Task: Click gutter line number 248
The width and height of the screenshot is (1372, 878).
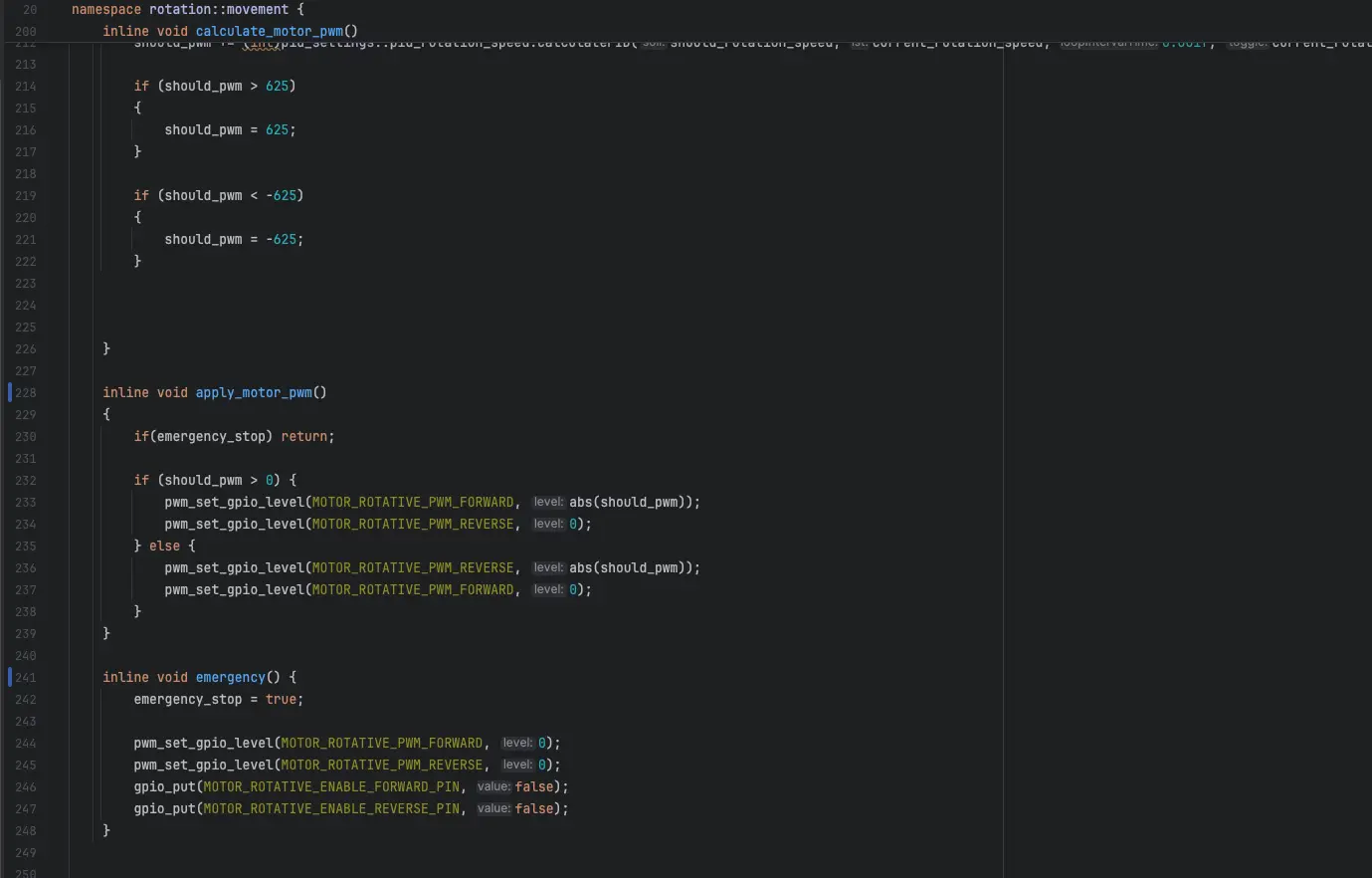Action: (x=26, y=831)
